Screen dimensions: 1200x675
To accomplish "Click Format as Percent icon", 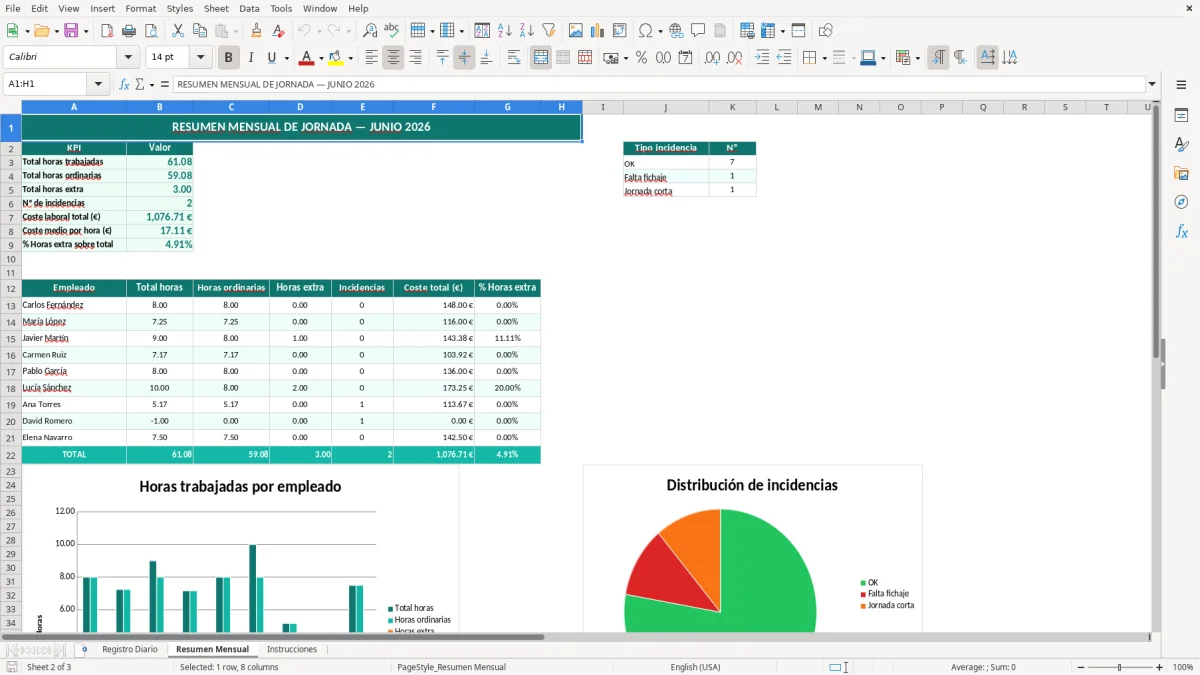I will pyautogui.click(x=641, y=58).
